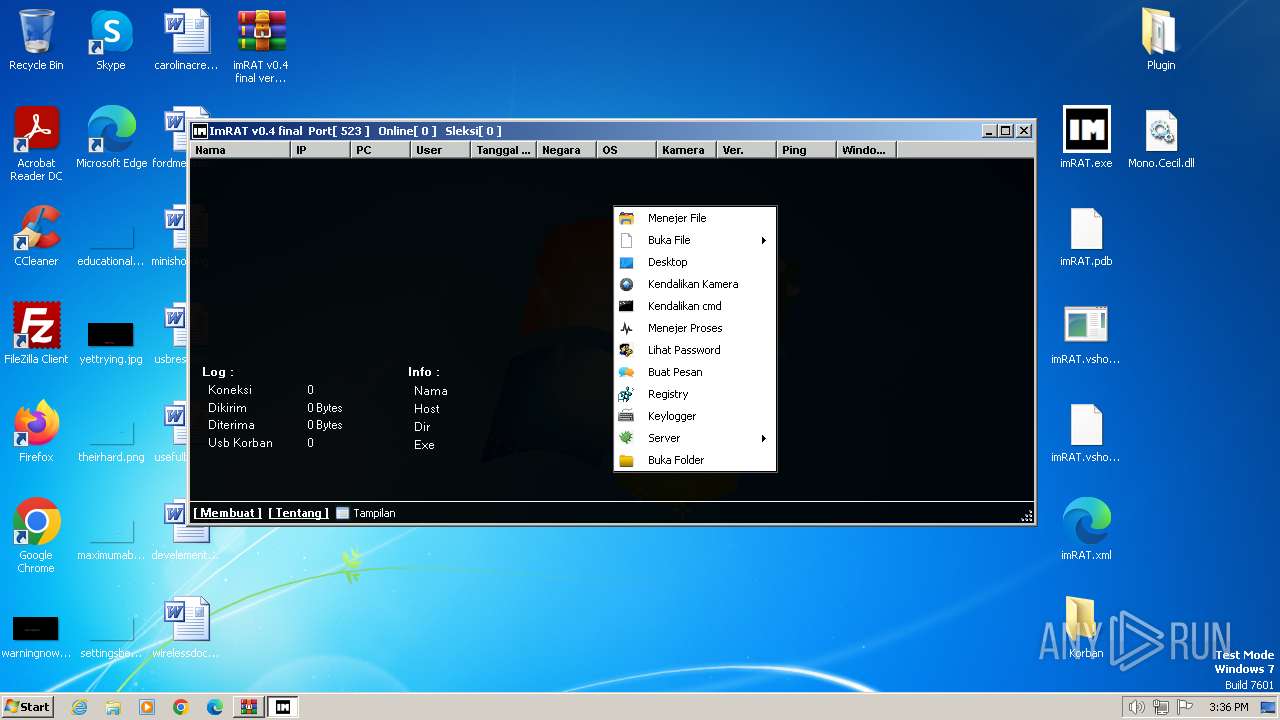
Task: Click the Dikirim log label
Action: (x=227, y=408)
